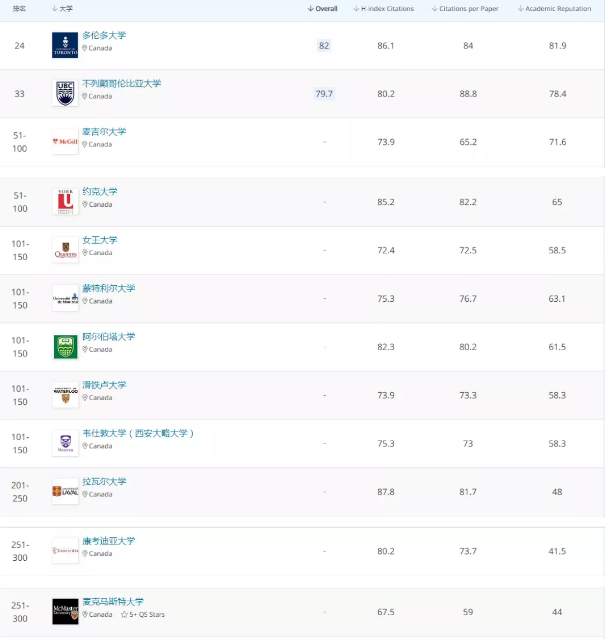
Task: Click the UBC crest logo
Action: click(65, 93)
